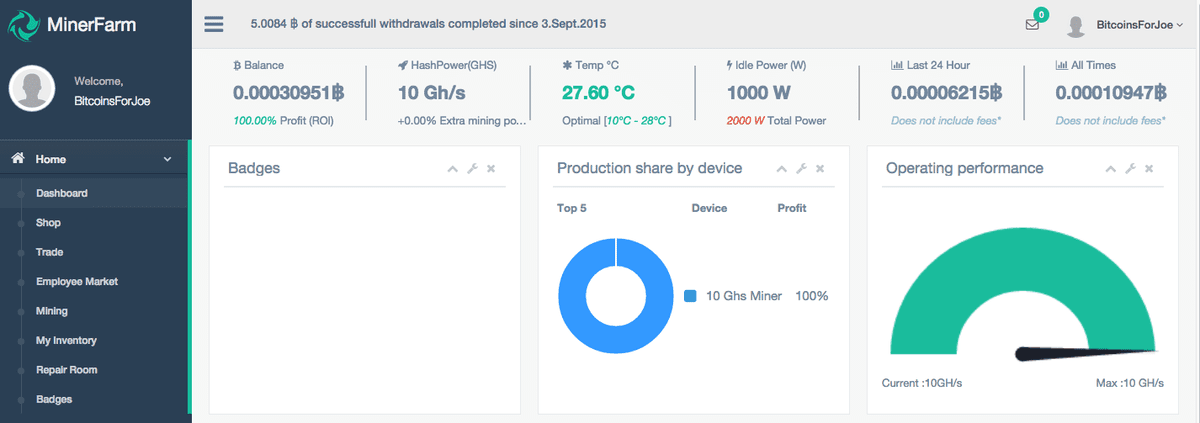Collapse the Operating performance panel

1111,169
